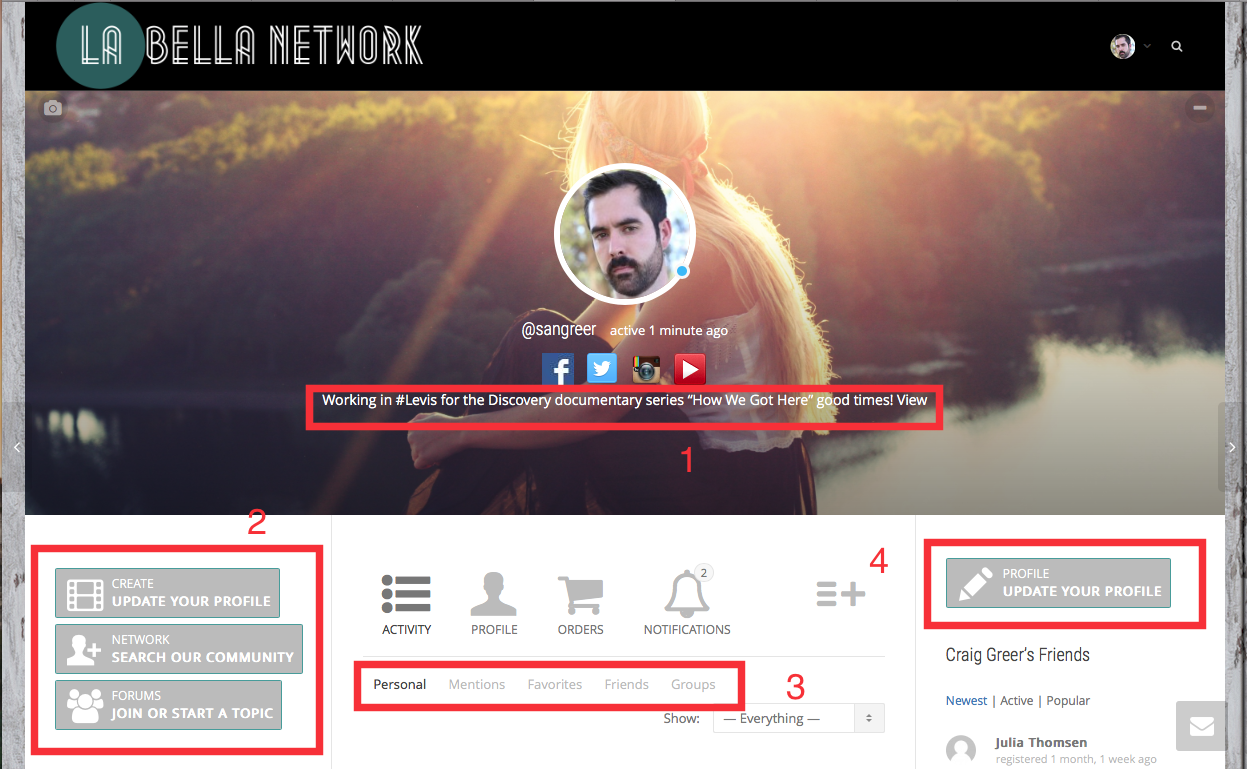Go to next slide with right arrow
The width and height of the screenshot is (1247, 769).
pos(1231,447)
